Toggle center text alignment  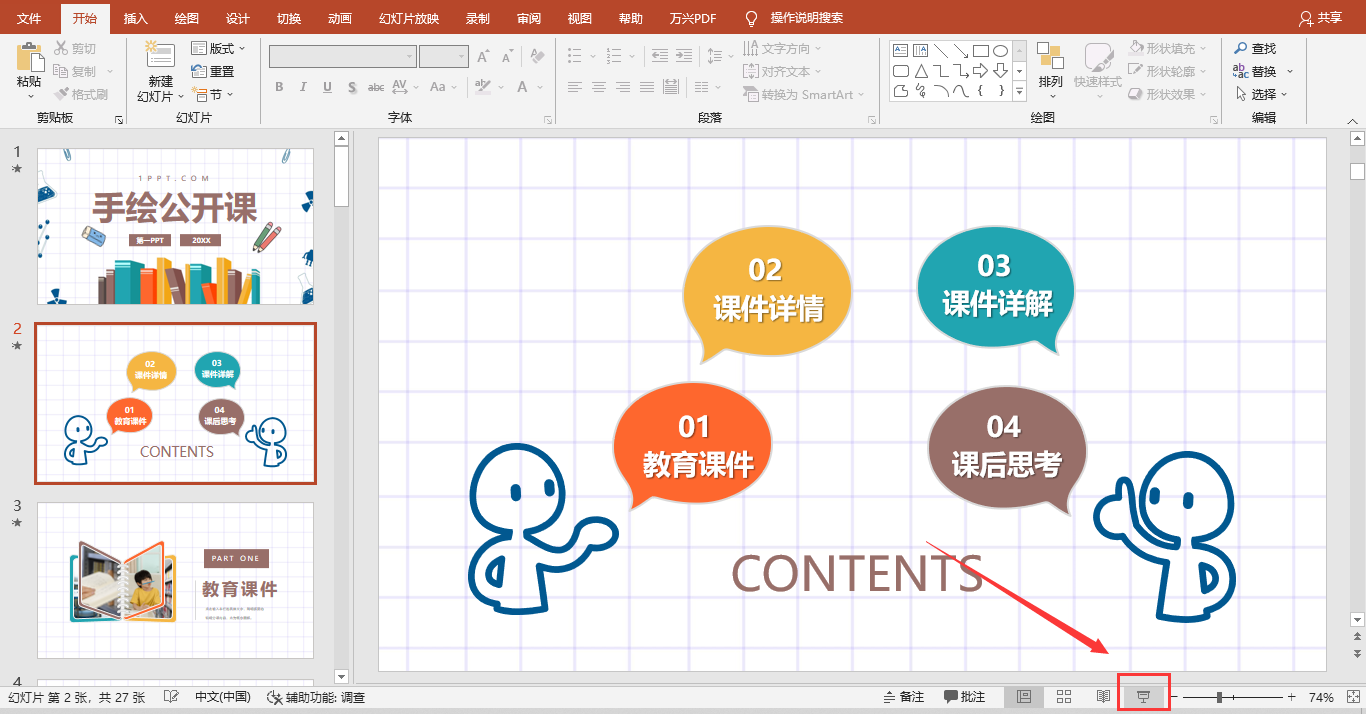click(599, 87)
